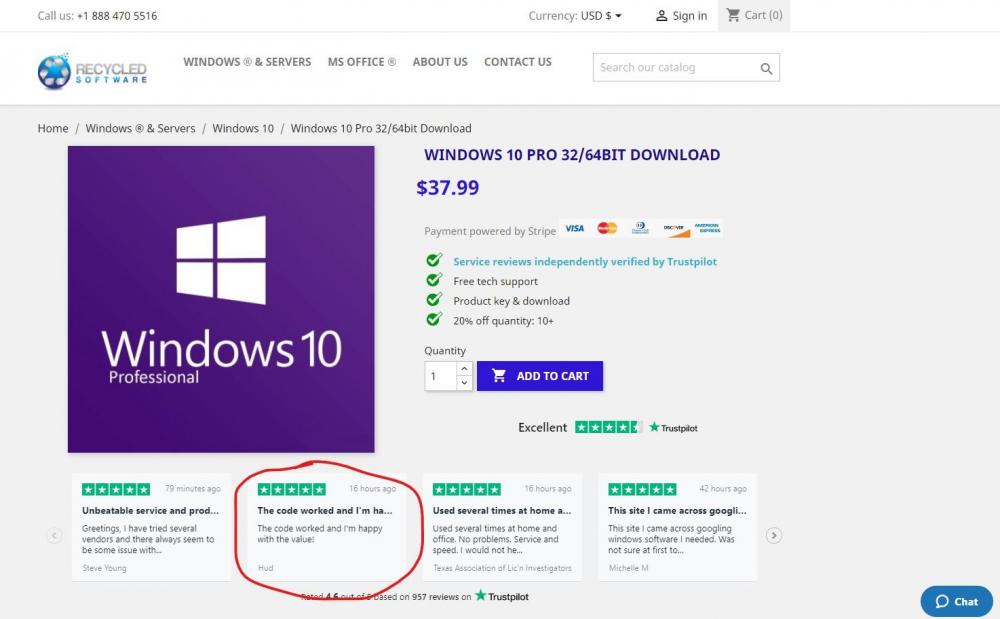Open 'This site I came across' review
Screen dimensions: 1000x619
[677, 511]
